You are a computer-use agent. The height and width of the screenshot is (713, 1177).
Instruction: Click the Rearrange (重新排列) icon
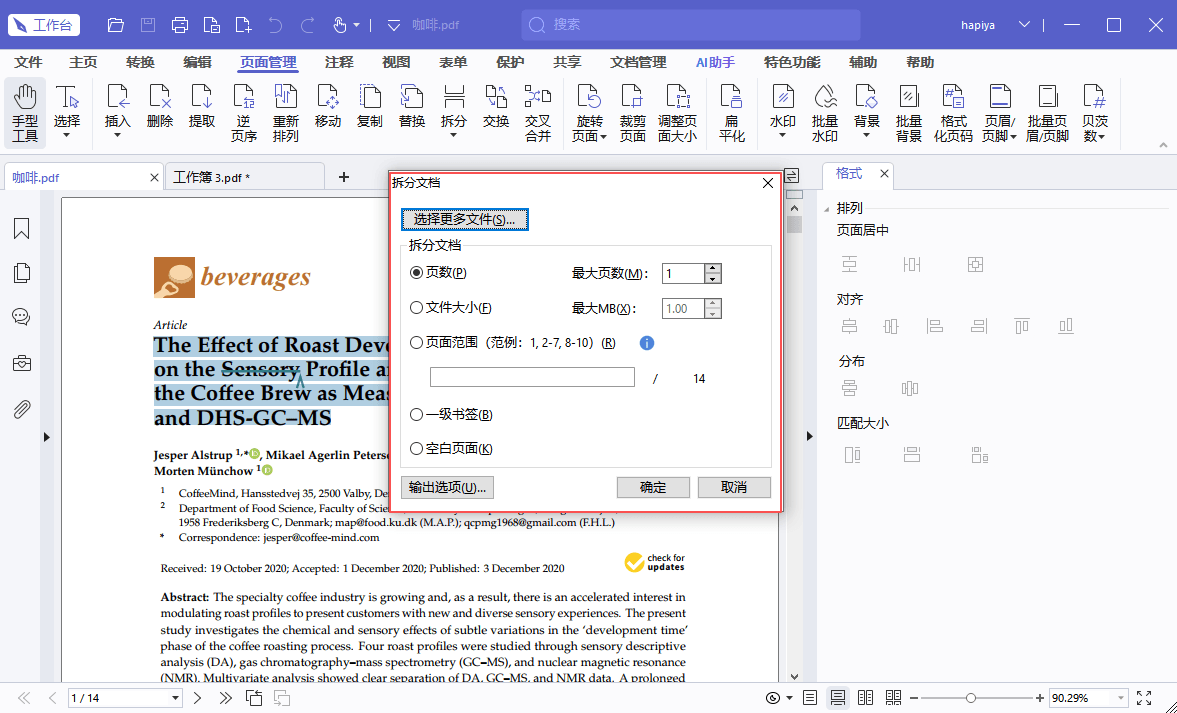285,113
